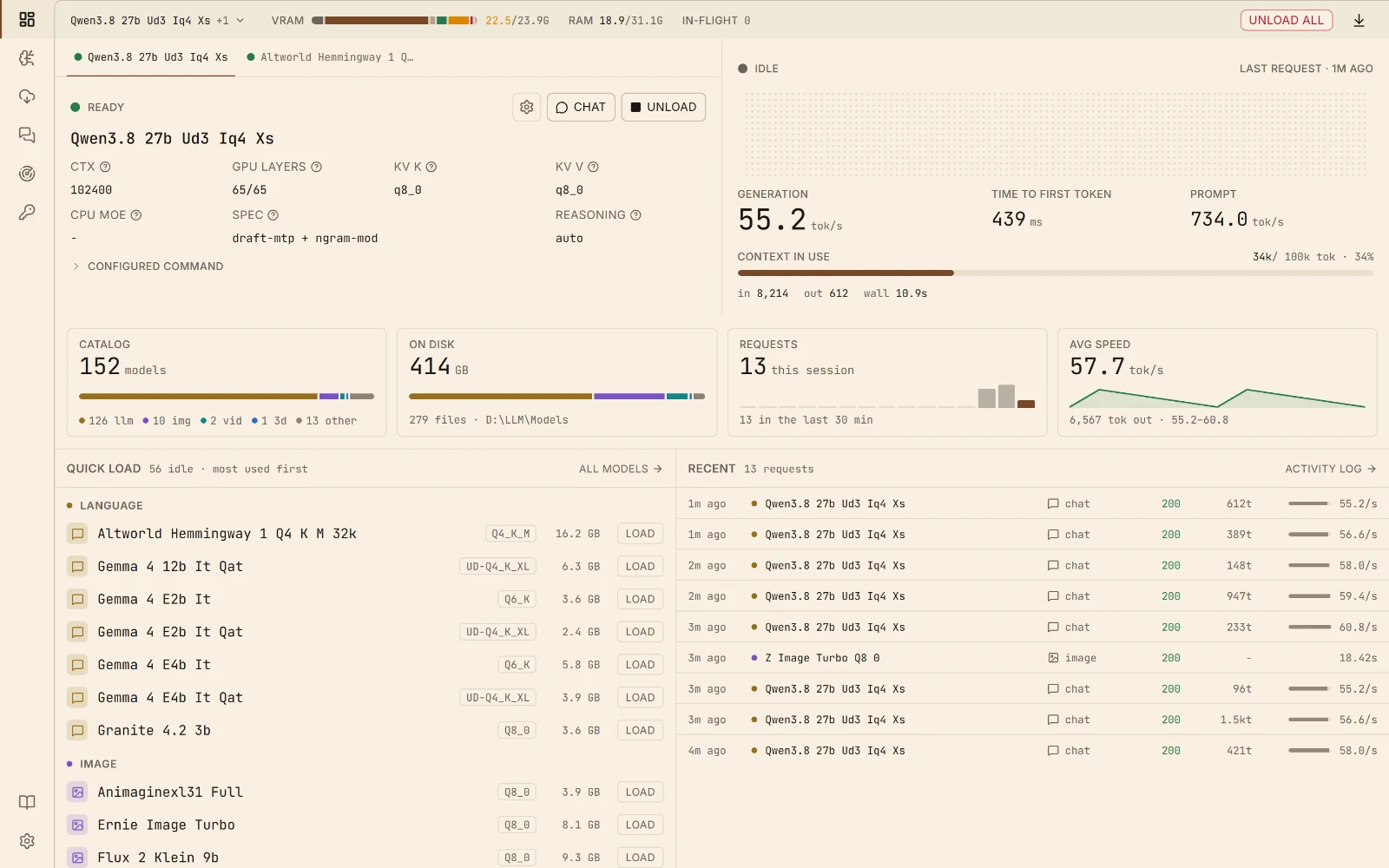The width and height of the screenshot is (1389, 868).
Task: Load the Flux 2 Klein 9b model
Action: [641, 858]
